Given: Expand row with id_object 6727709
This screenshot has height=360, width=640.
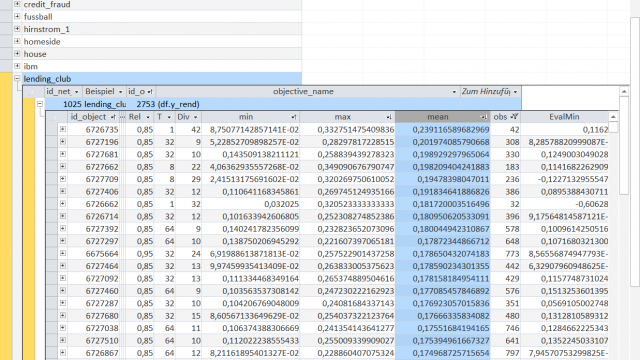Looking at the screenshot, I should pyautogui.click(x=62, y=179).
